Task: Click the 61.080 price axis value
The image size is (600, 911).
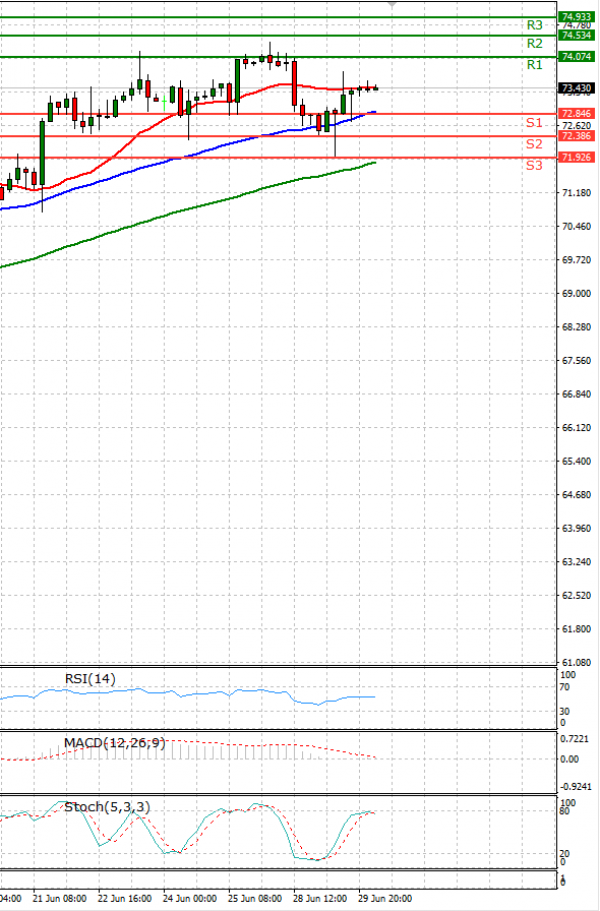Action: click(x=577, y=662)
